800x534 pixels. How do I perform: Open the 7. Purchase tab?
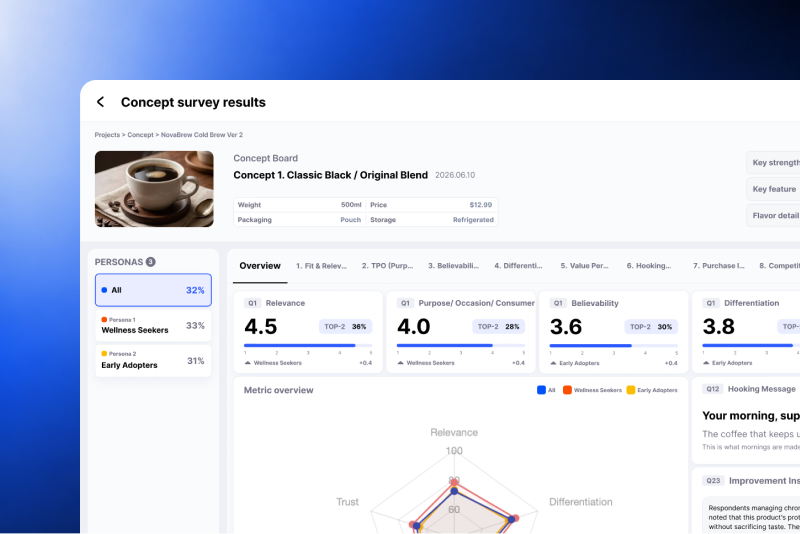[x=718, y=266]
